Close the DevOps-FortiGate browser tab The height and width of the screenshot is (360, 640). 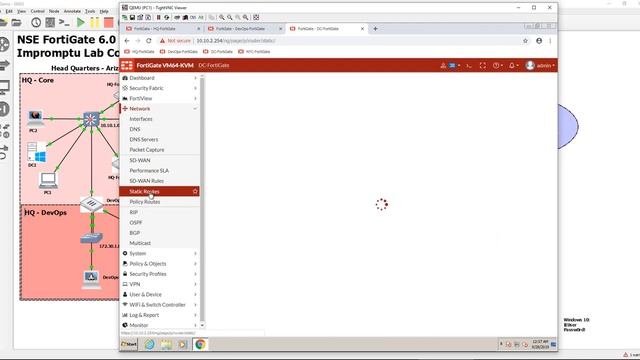point(280,29)
